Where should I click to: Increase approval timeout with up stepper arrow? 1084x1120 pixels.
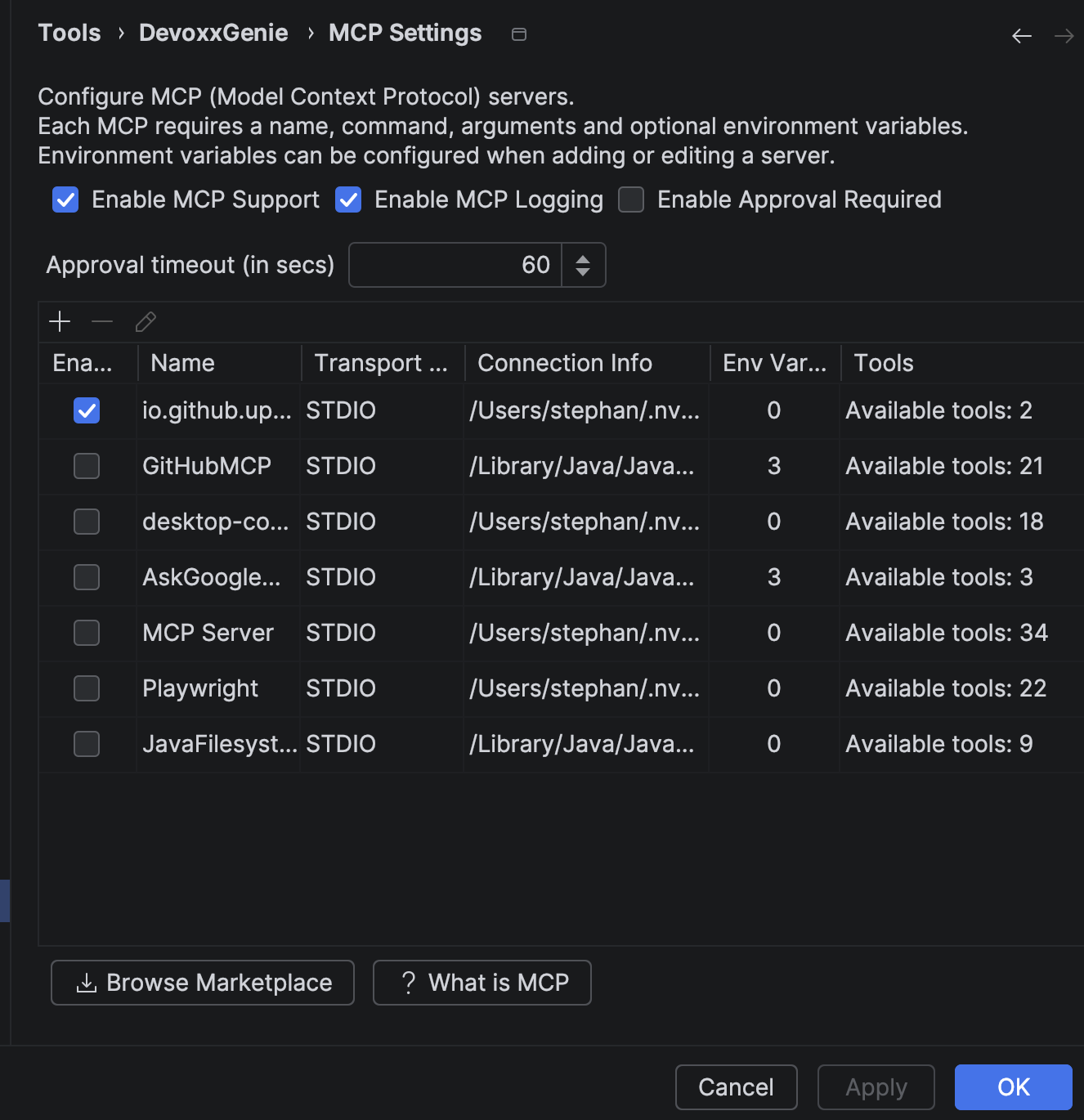coord(583,258)
